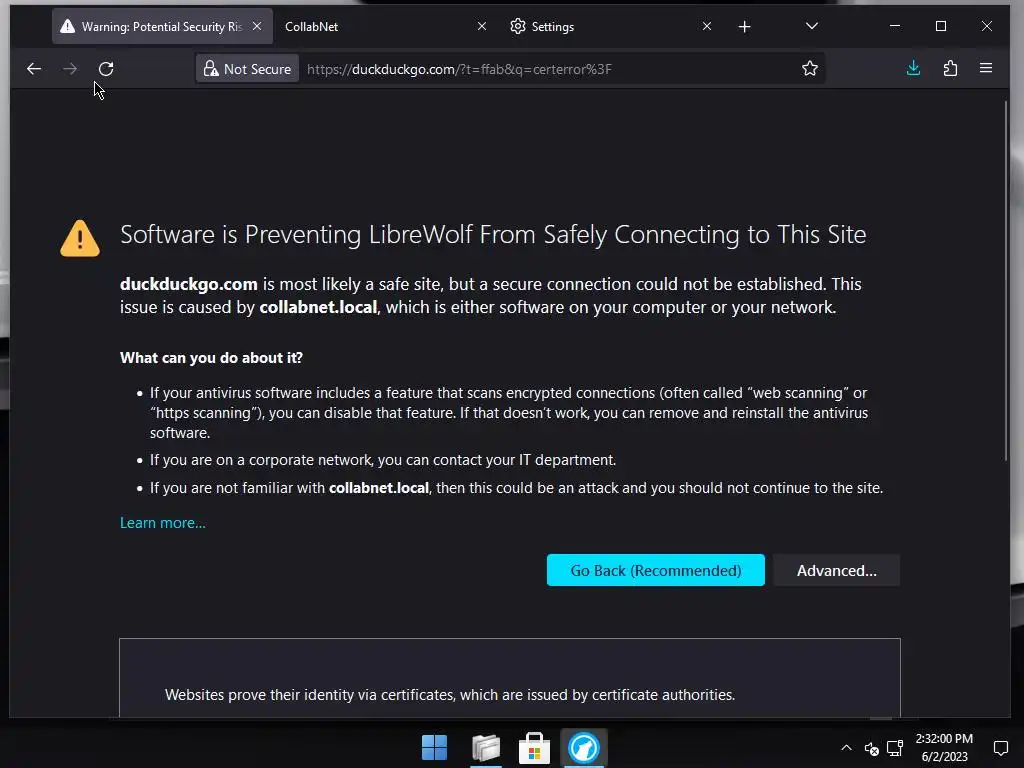Viewport: 1024px width, 768px height.
Task: Close the CollabNet tab
Action: [481, 26]
